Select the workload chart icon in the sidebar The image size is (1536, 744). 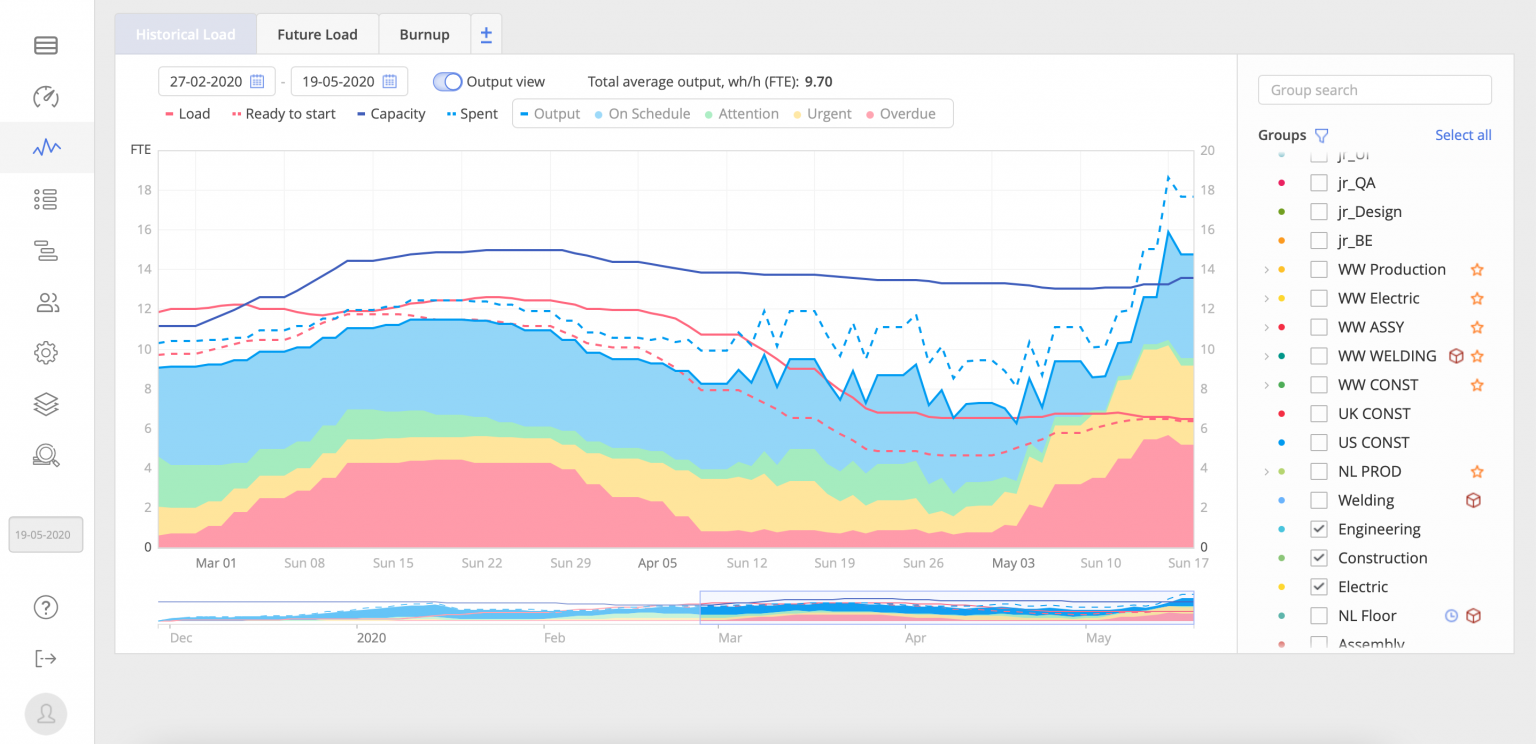click(x=45, y=147)
